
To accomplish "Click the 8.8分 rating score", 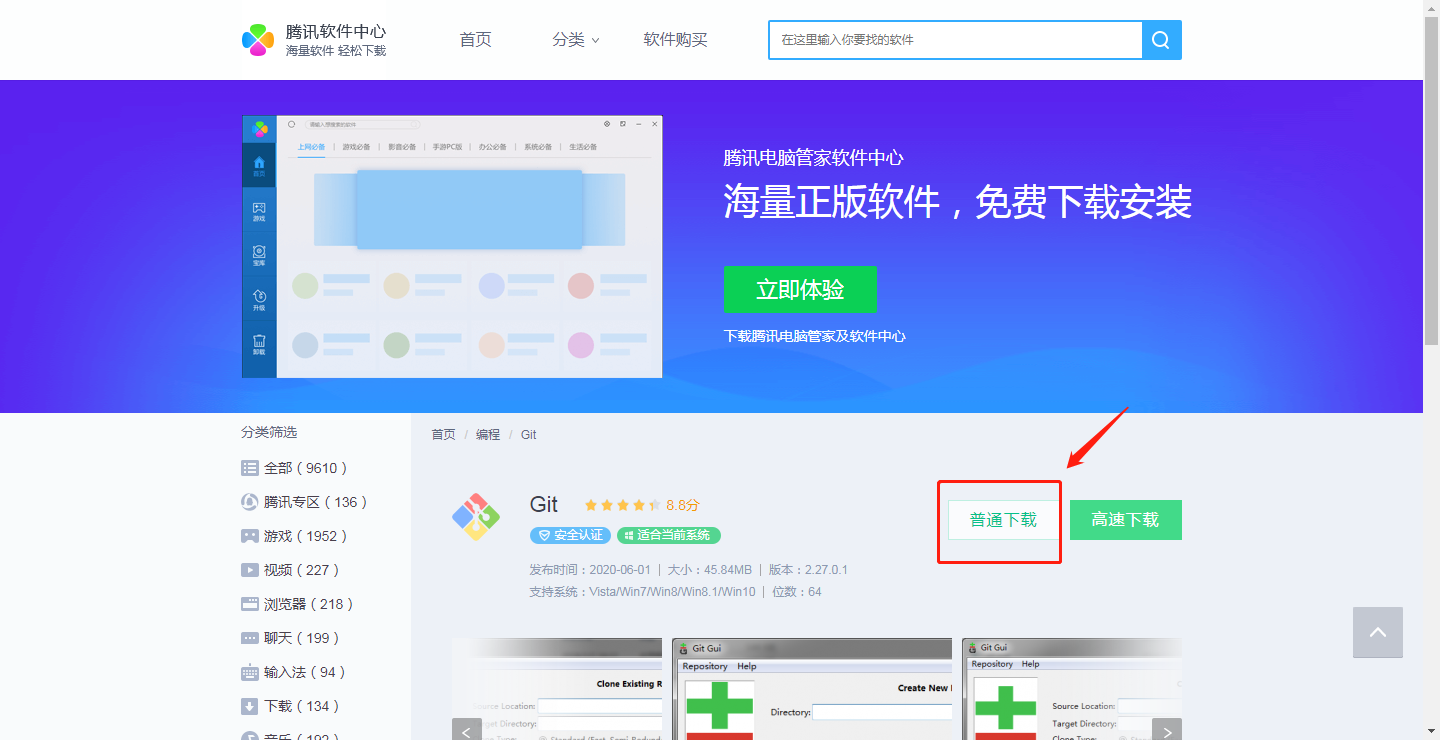I will pos(683,505).
